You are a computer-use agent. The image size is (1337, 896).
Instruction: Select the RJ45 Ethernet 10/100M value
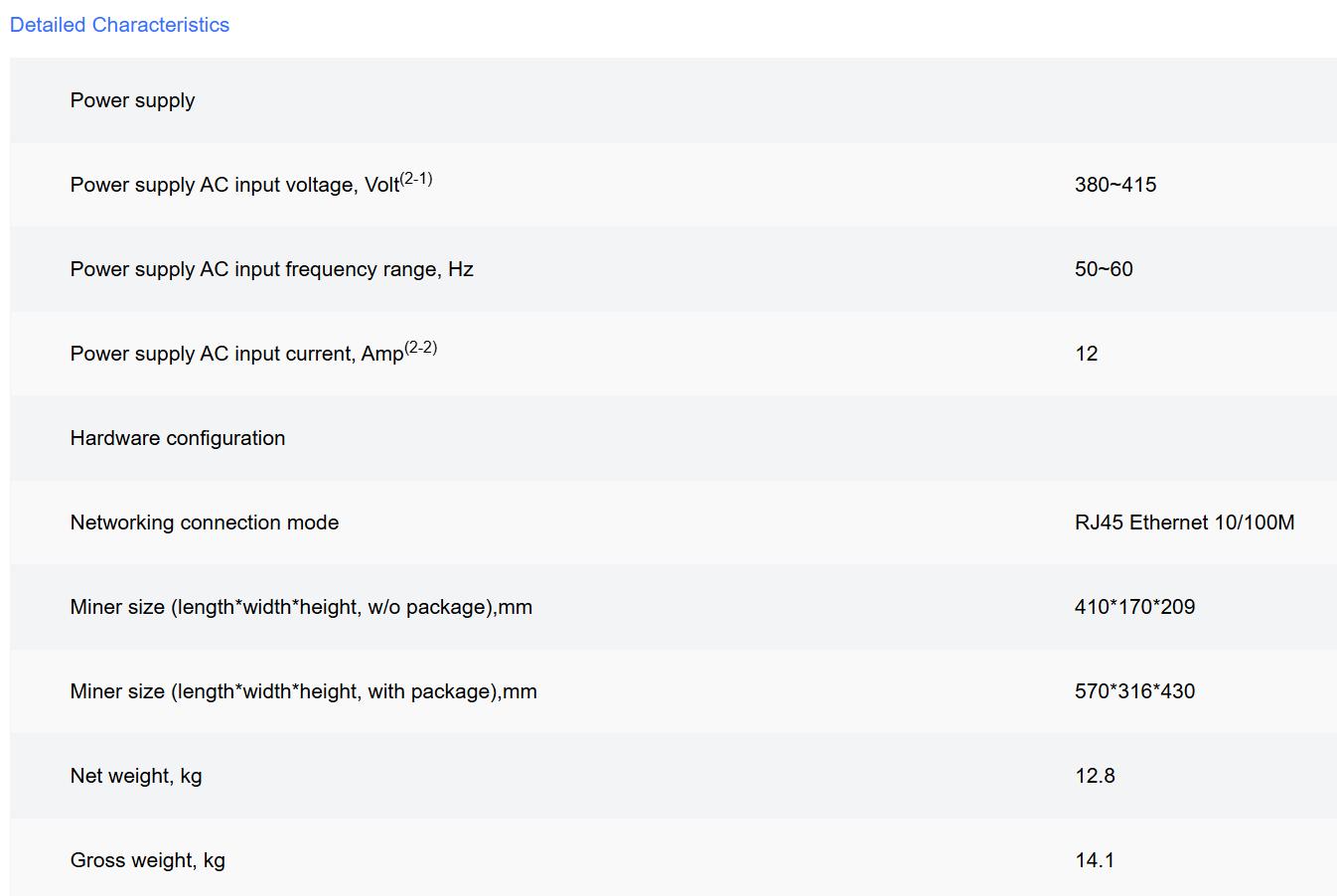[1184, 523]
